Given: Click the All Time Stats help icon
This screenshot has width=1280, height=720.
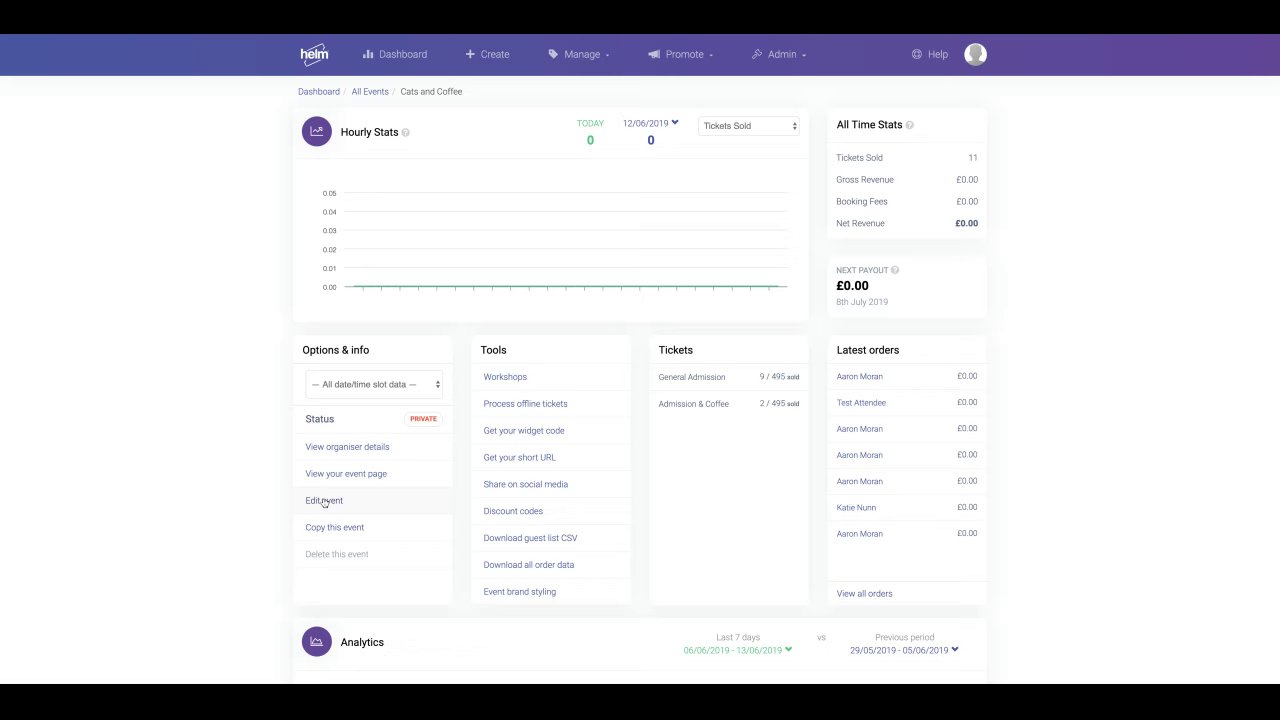Looking at the screenshot, I should tap(909, 125).
